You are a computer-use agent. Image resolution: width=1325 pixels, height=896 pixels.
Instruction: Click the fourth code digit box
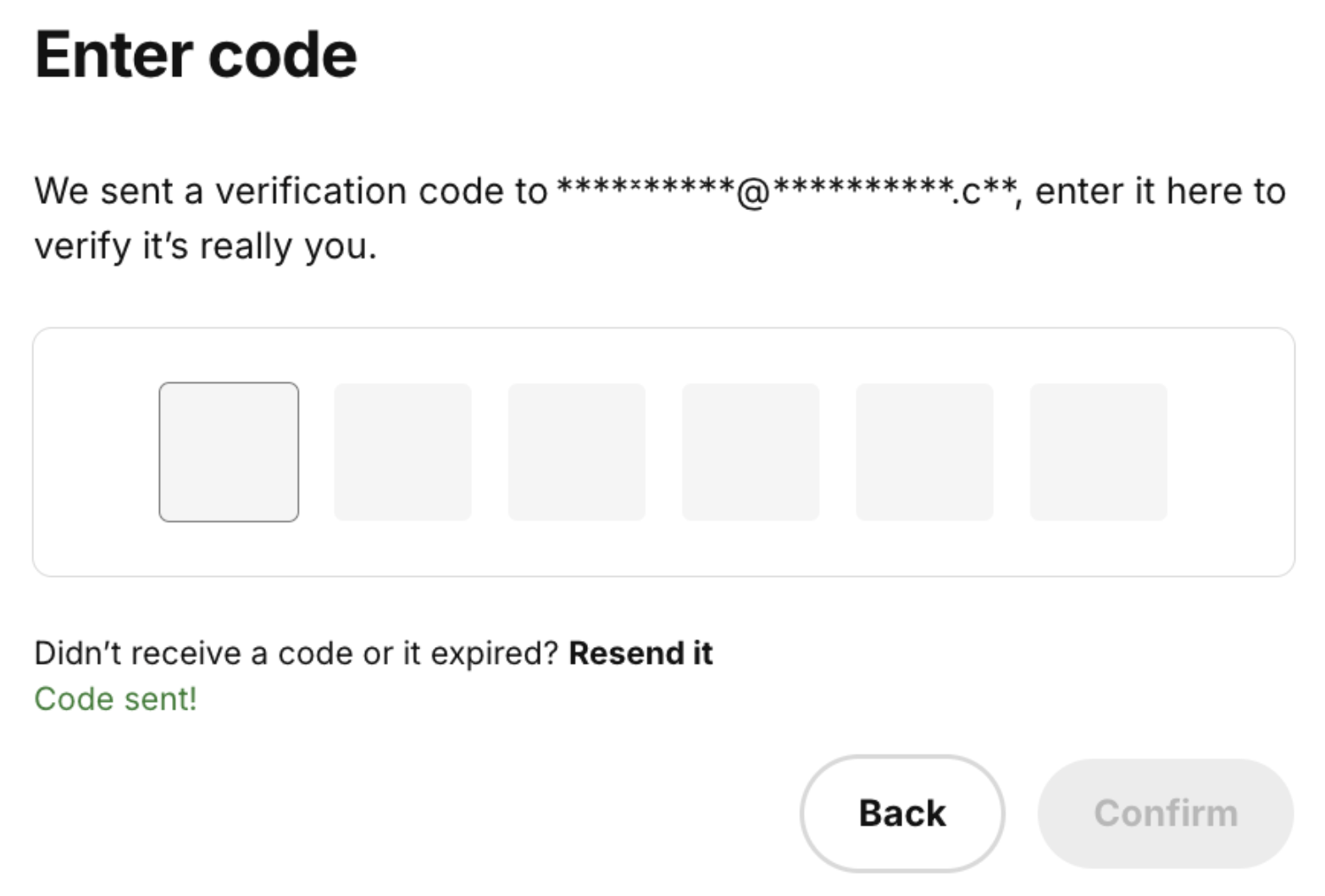point(751,452)
